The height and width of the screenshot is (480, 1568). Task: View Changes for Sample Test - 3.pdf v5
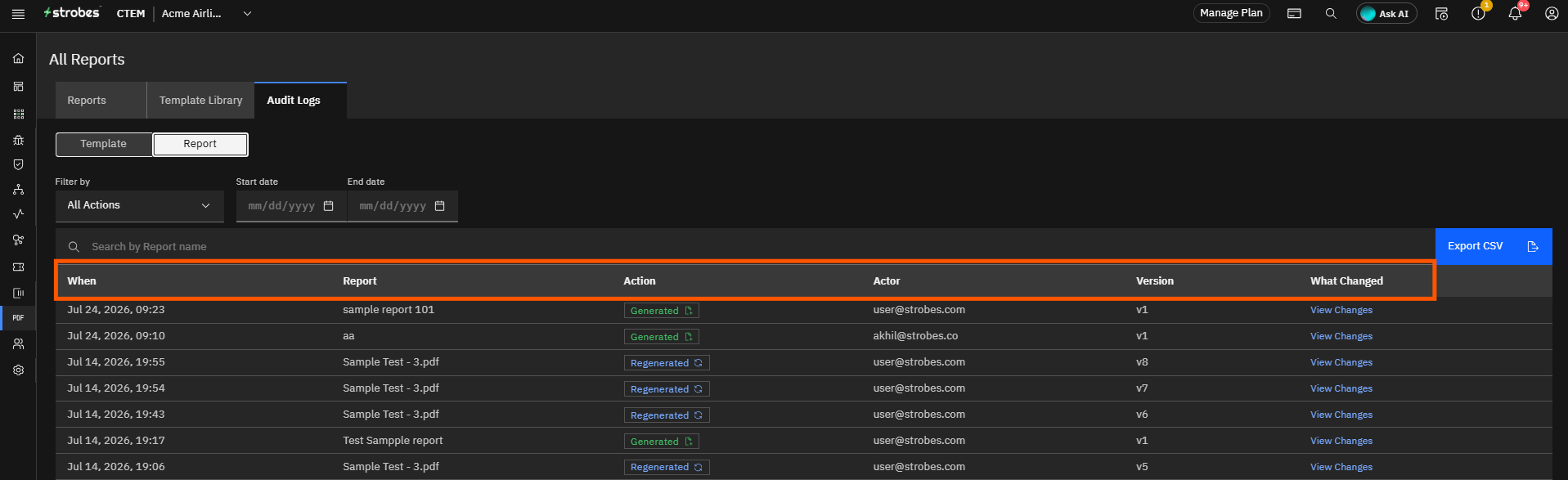click(x=1341, y=468)
